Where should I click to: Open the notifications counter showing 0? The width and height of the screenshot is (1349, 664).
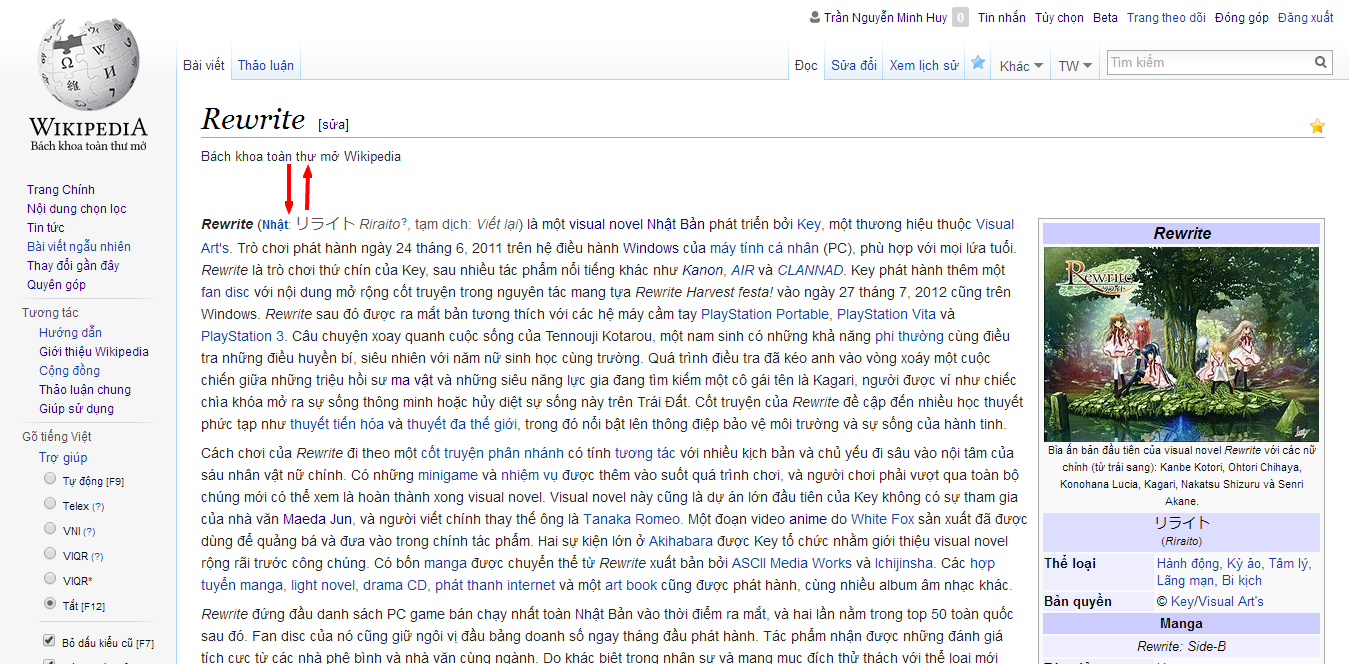point(960,17)
